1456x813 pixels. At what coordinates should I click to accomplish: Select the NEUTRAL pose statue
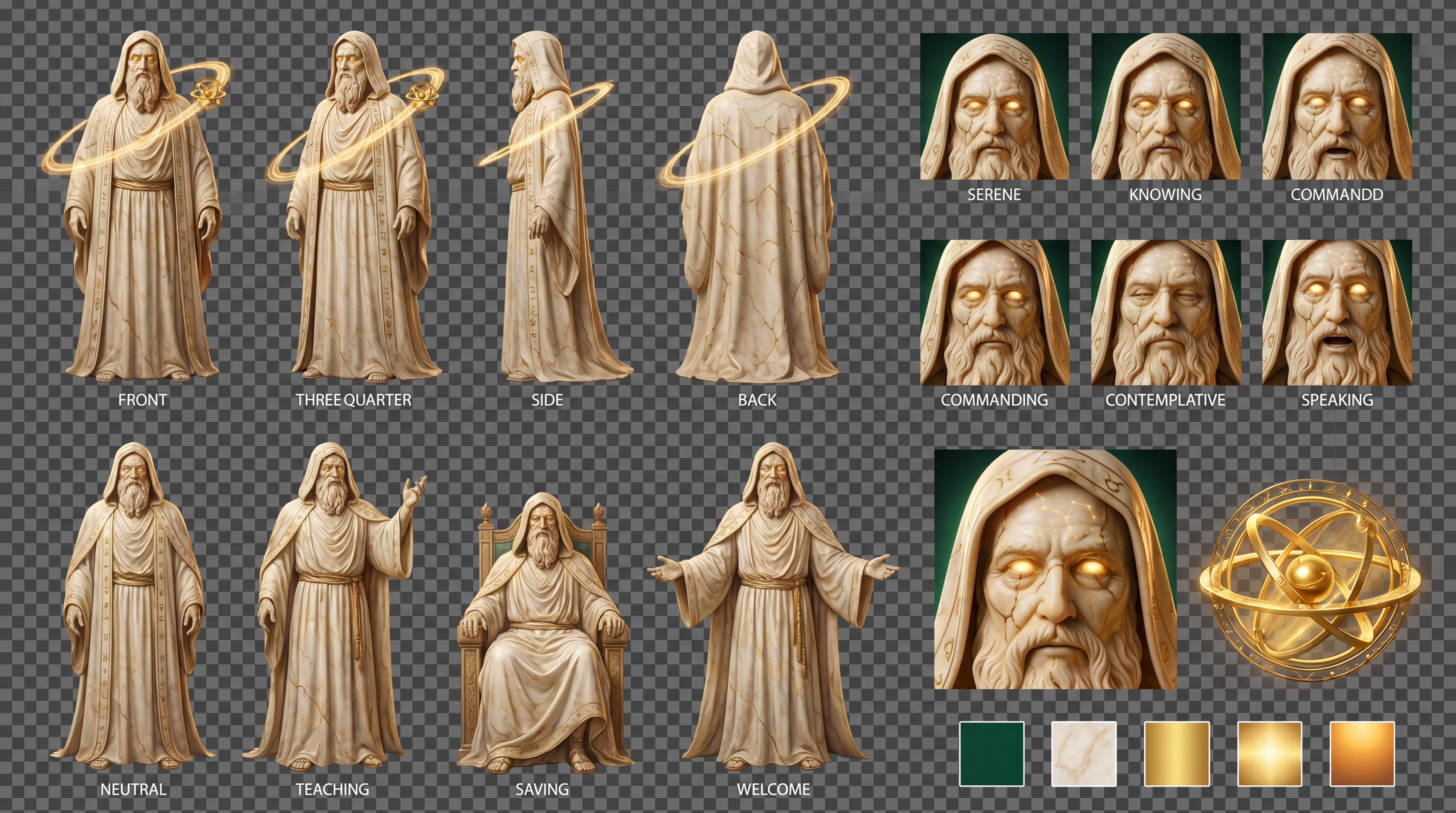(x=133, y=606)
